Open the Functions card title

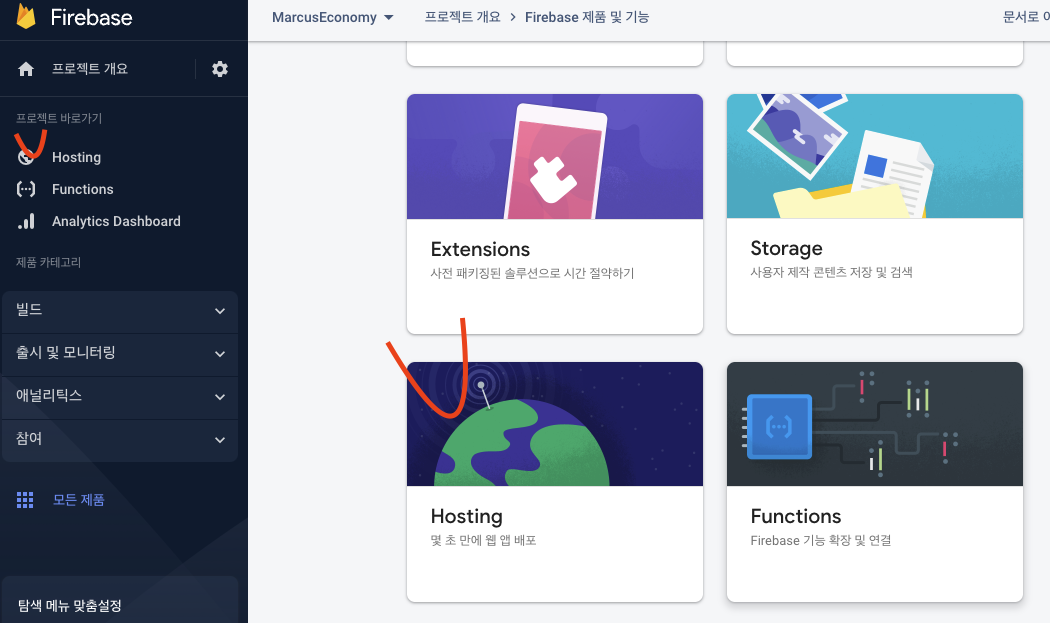[796, 516]
